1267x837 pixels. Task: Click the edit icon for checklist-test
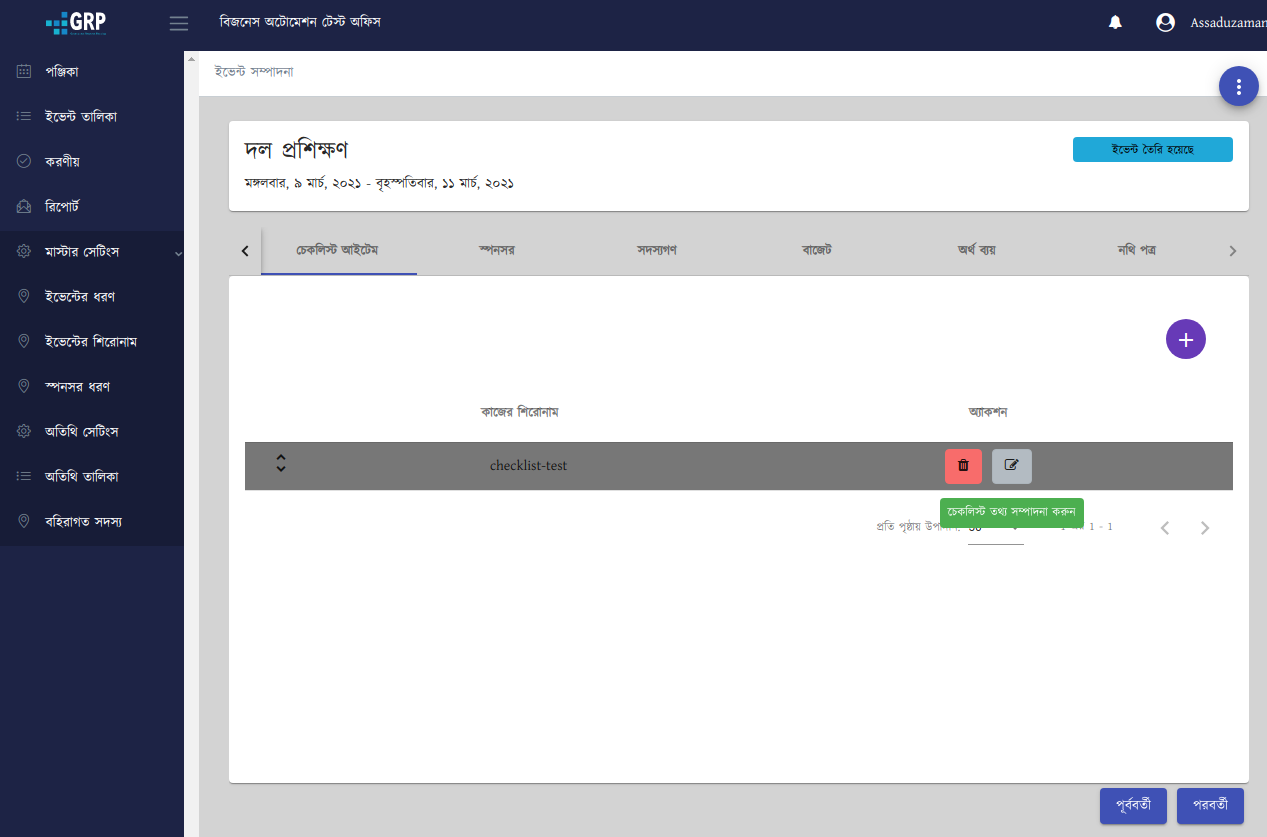1011,466
